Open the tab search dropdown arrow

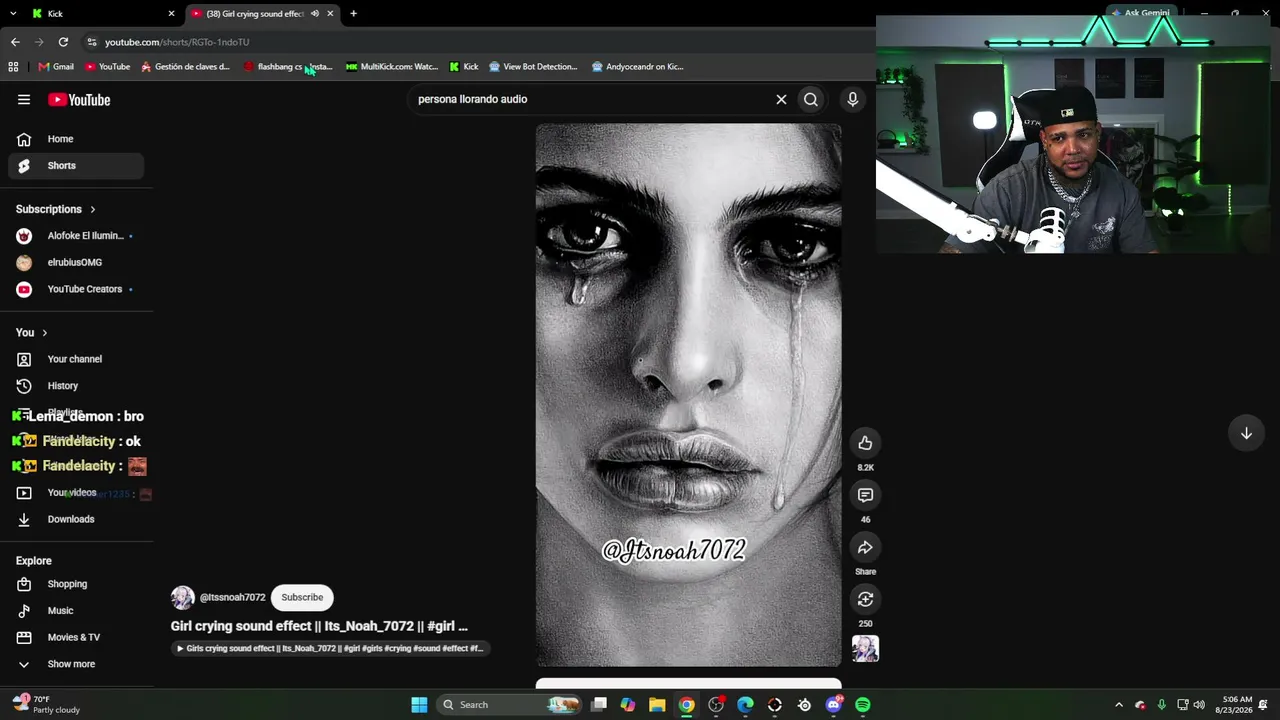13,14
